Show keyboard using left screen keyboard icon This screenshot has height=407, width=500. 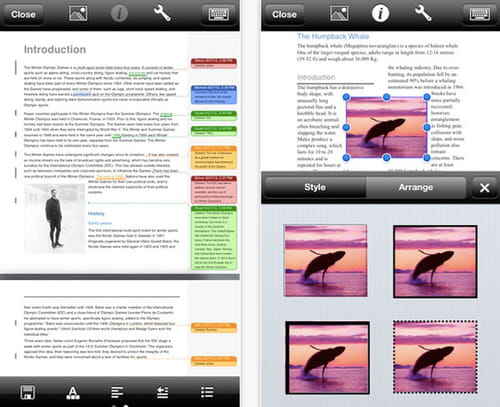(x=218, y=14)
